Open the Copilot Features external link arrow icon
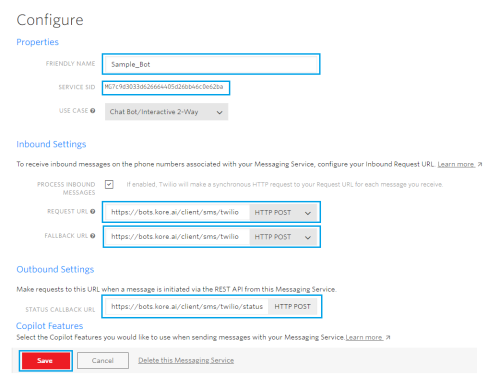Viewport: 500px width, 375px height. [388, 338]
